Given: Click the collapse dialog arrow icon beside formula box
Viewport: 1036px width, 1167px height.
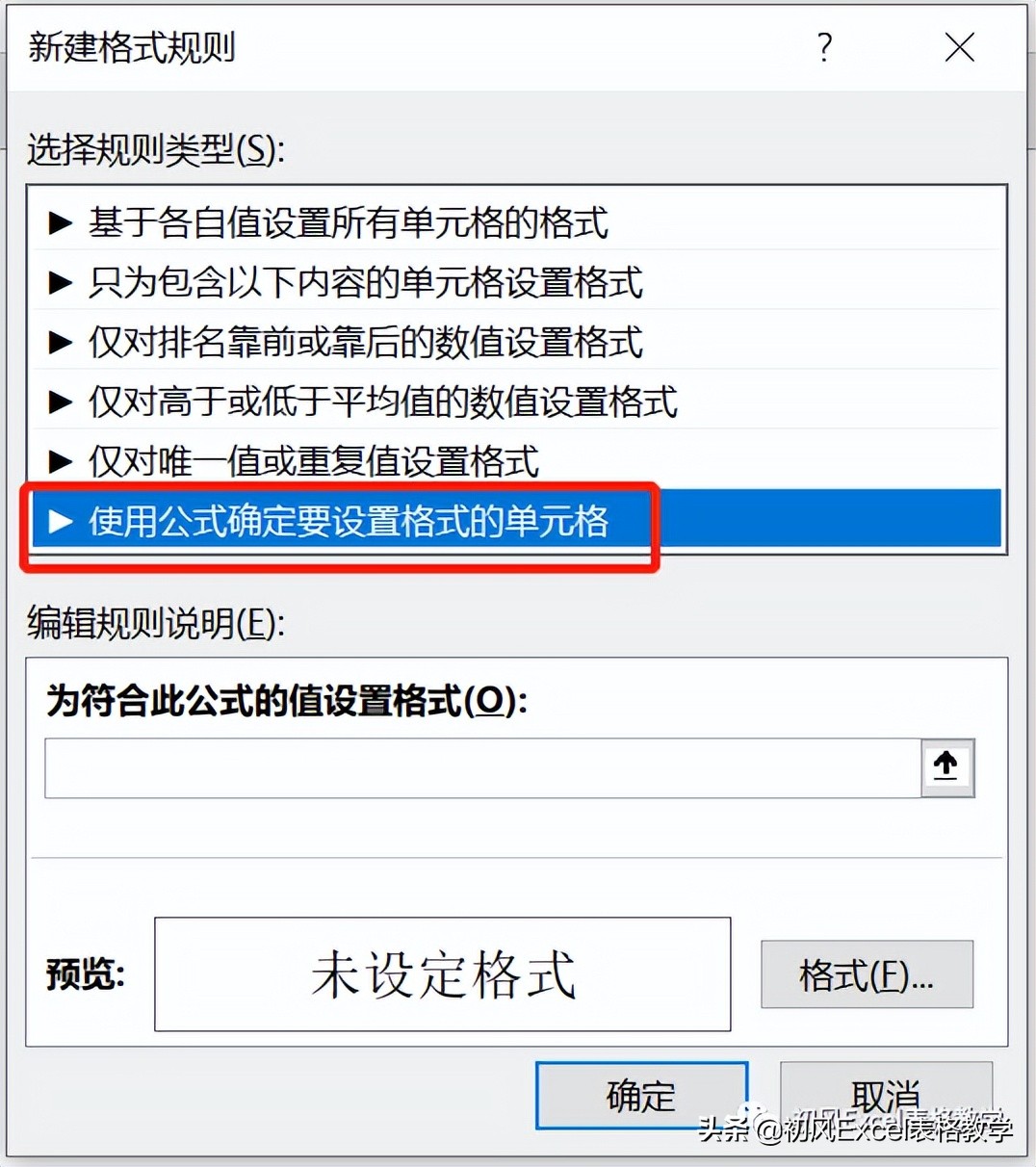Looking at the screenshot, I should [x=947, y=767].
